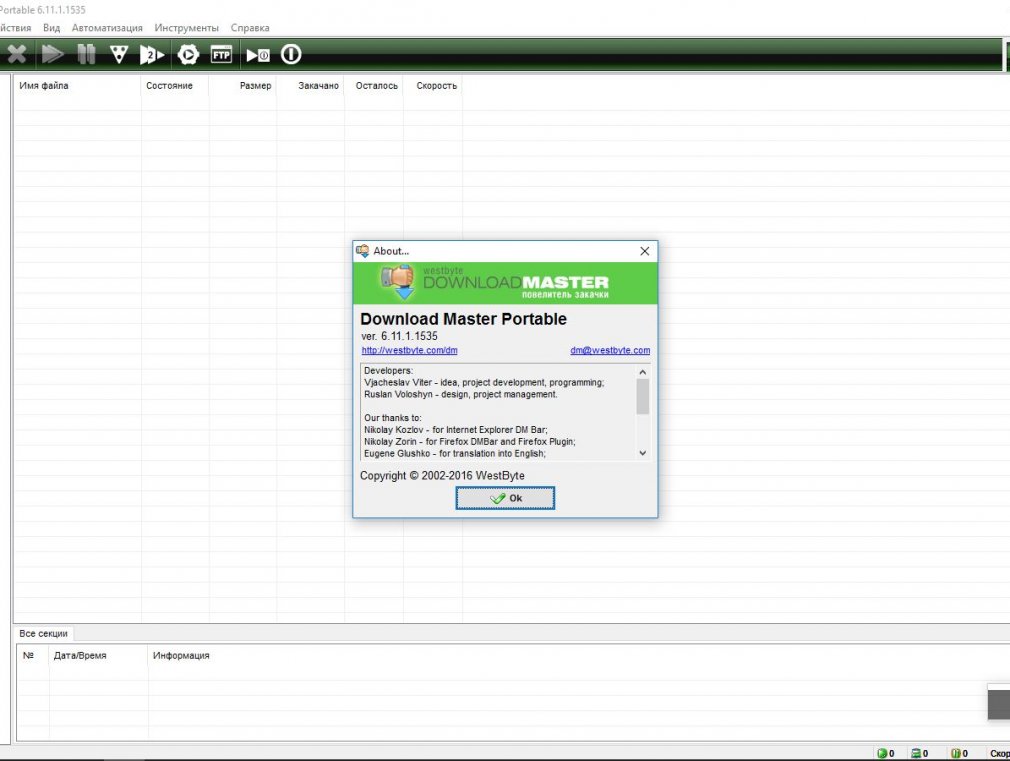Open the Справка menu
This screenshot has height=761, width=1010.
coord(250,28)
